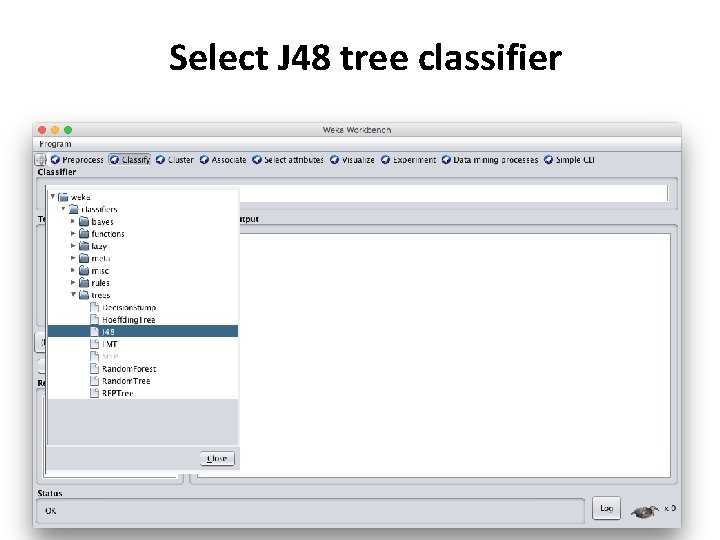Click the yellow macOS minimize button

click(55, 130)
